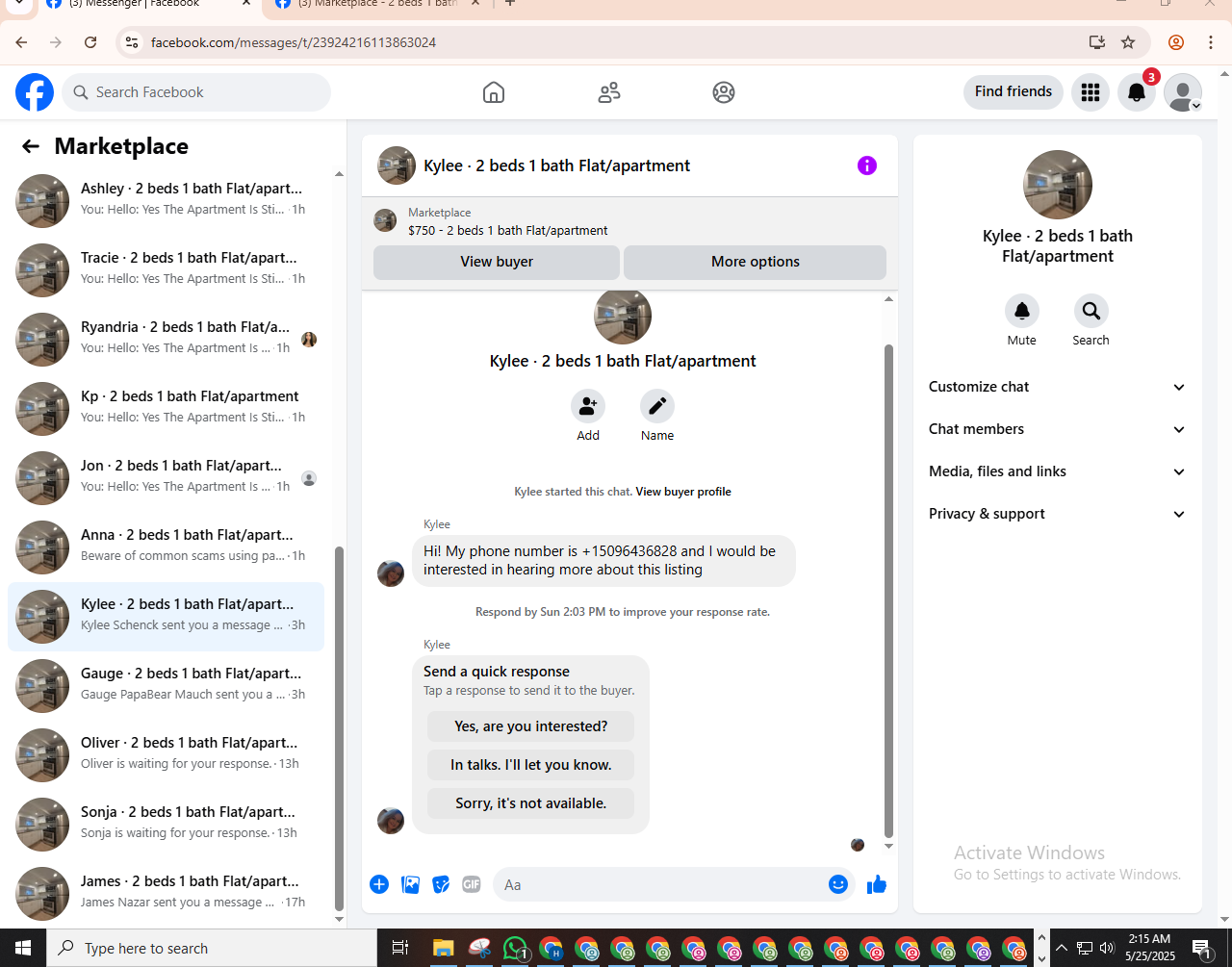Open Anna's apartment conversation
Image resolution: width=1232 pixels, height=967 pixels.
(166, 547)
